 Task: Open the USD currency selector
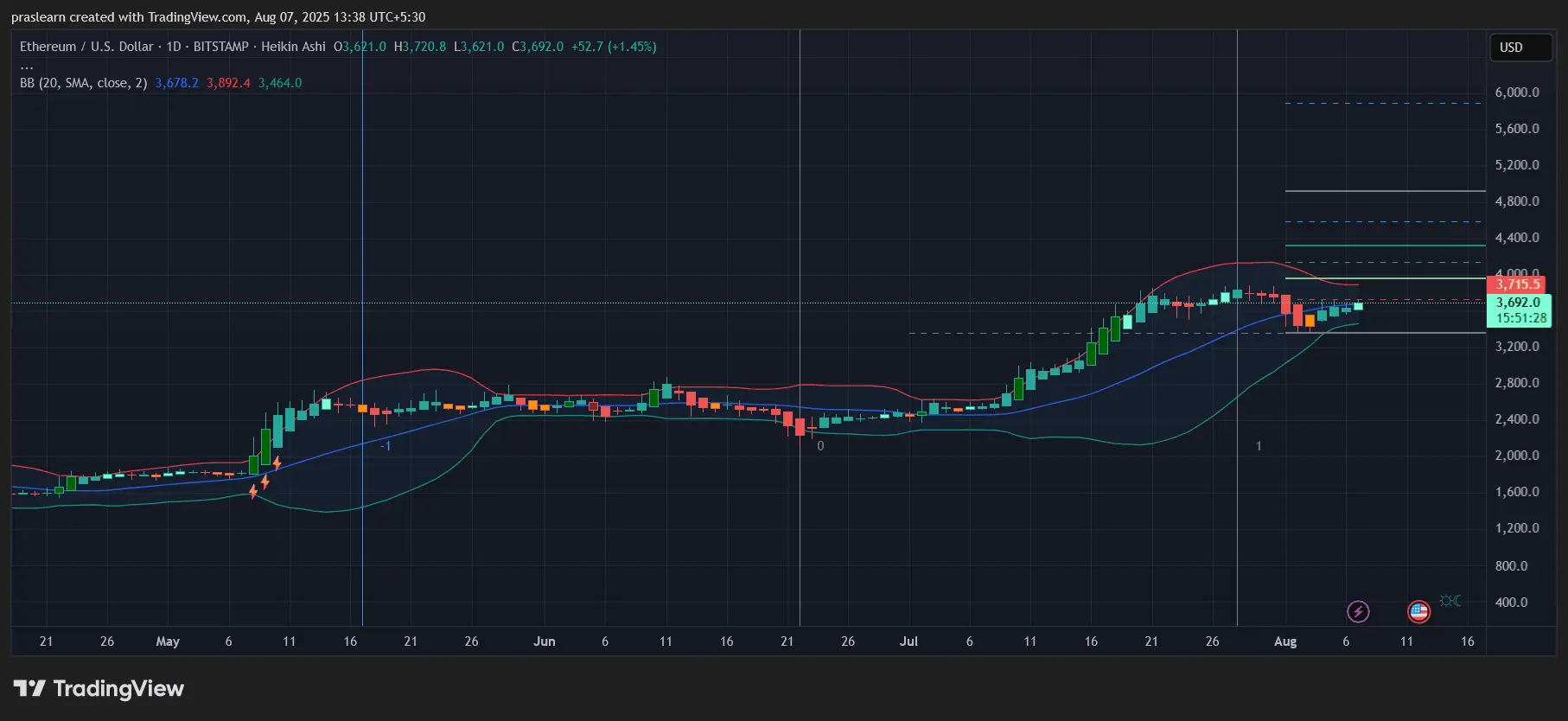(1520, 48)
